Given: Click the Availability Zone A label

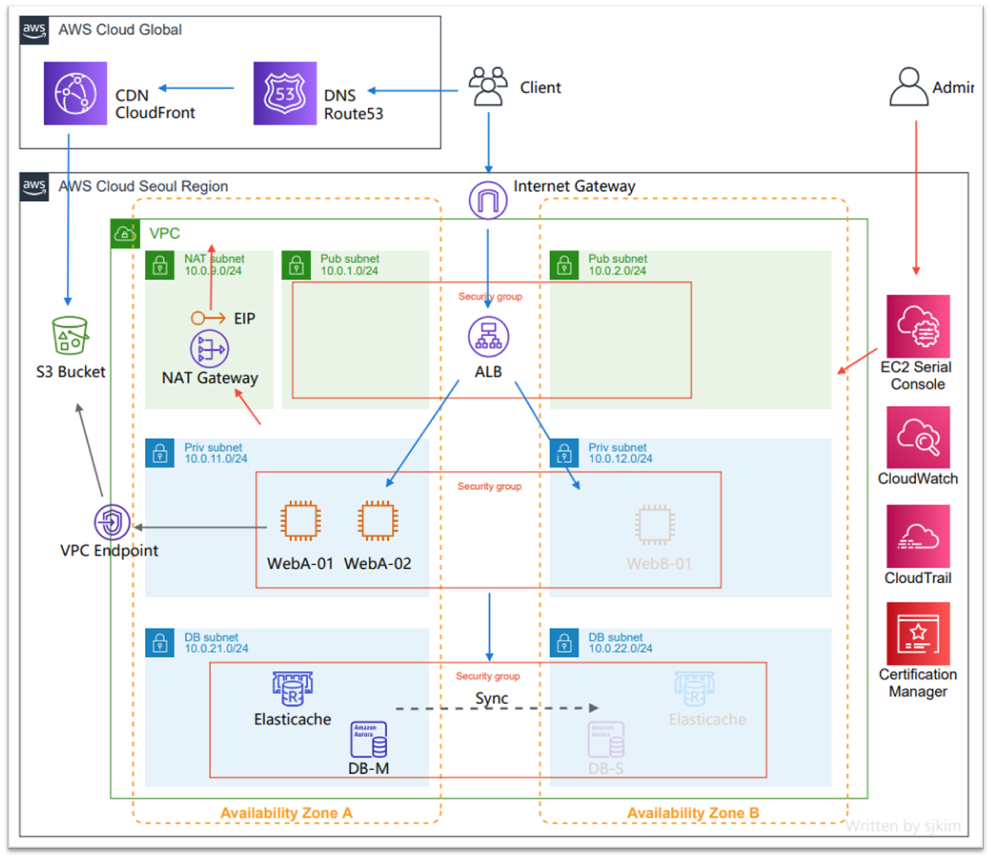Looking at the screenshot, I should coord(285,813).
